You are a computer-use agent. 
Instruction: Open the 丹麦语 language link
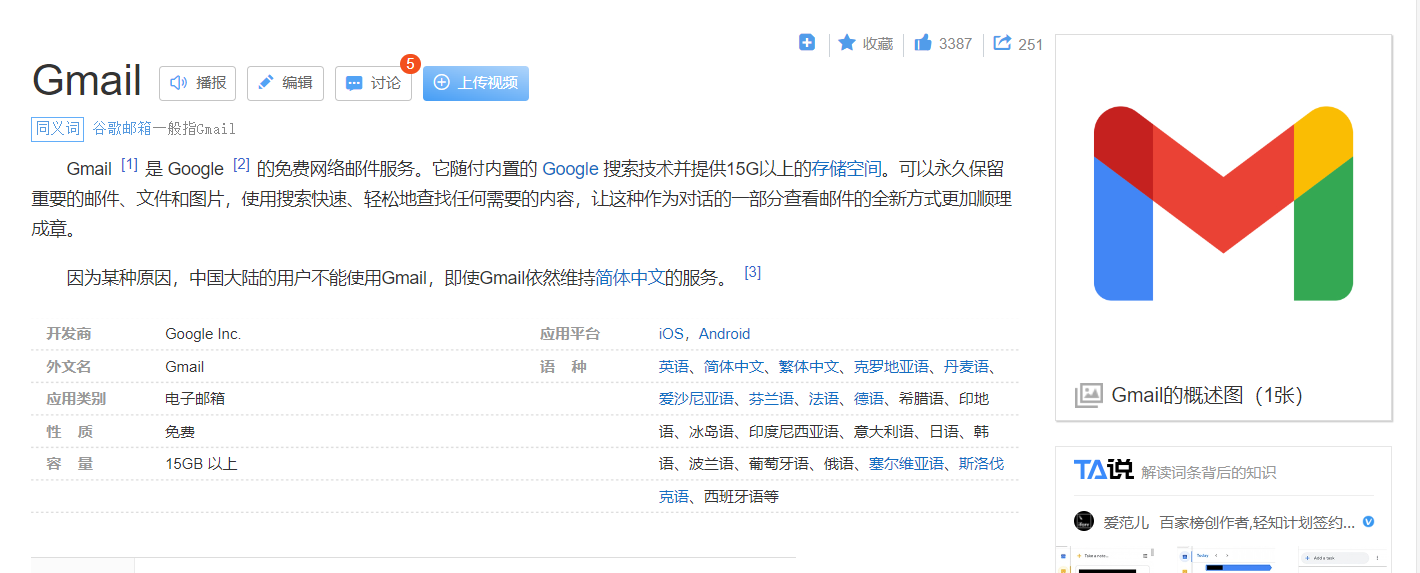pyautogui.click(x=966, y=367)
